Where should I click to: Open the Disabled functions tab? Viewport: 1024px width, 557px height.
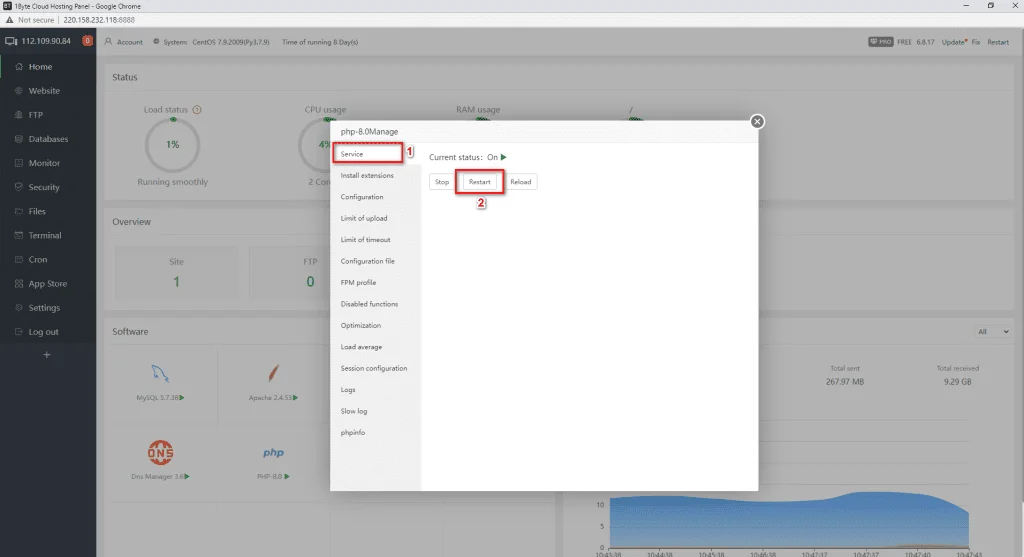click(369, 304)
